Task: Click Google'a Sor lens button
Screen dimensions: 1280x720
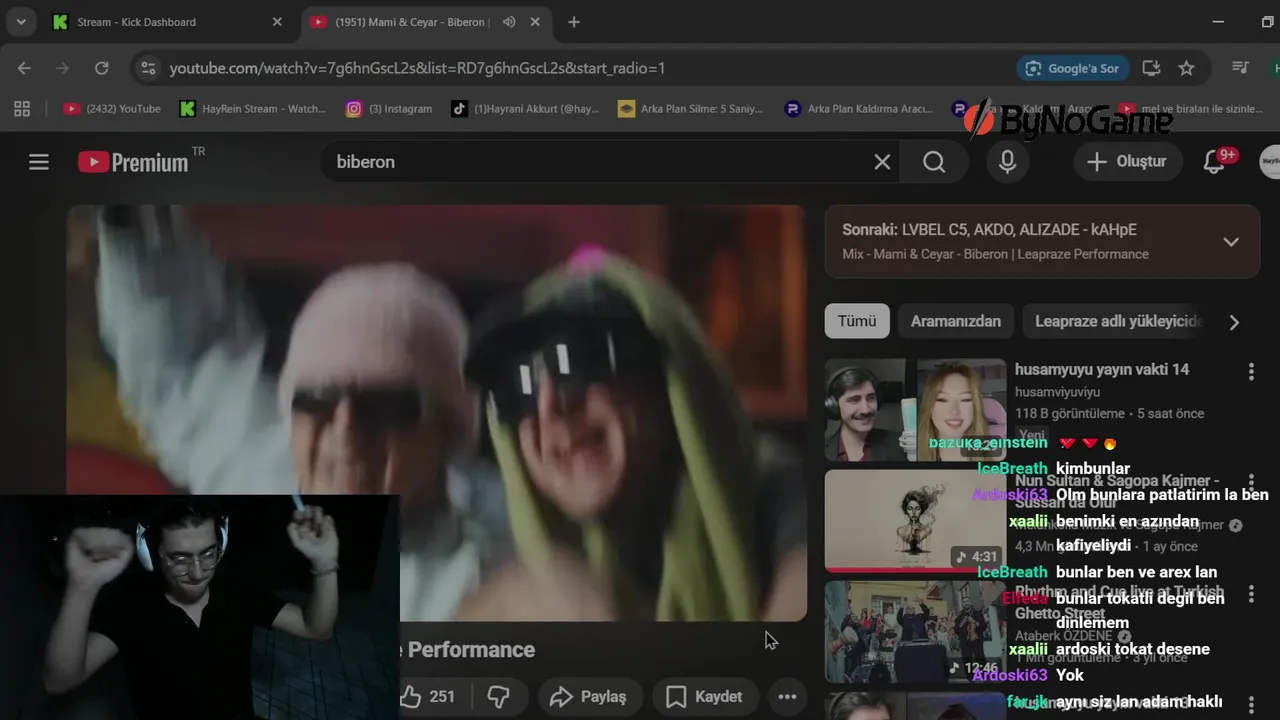Action: click(x=1072, y=68)
